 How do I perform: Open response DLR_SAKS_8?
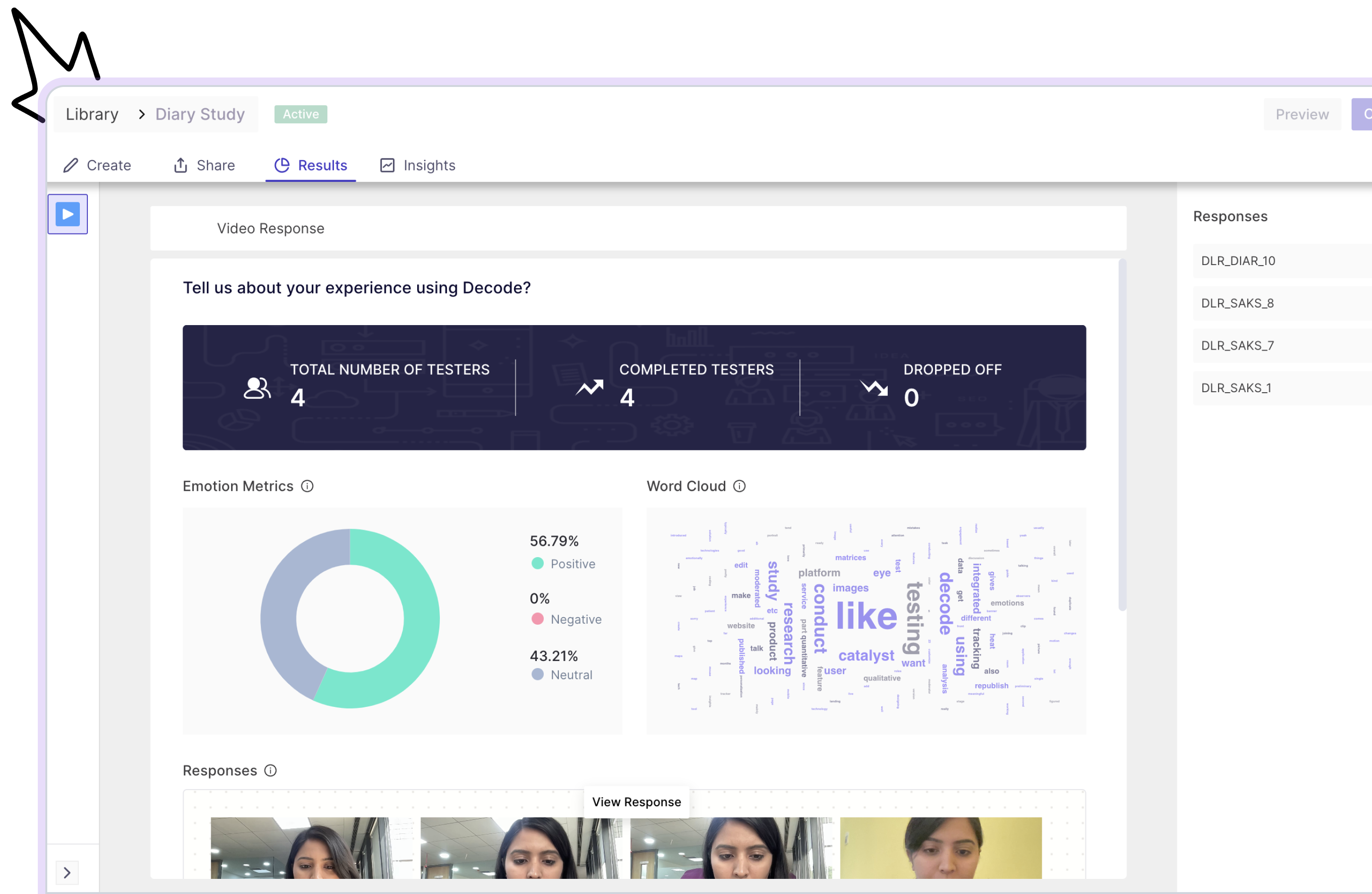[1283, 303]
